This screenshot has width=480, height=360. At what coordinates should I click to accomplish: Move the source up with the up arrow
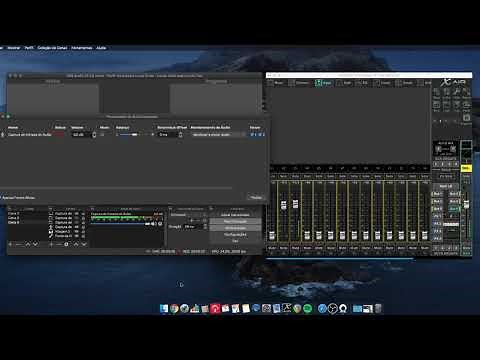pyautogui.click(x=76, y=244)
